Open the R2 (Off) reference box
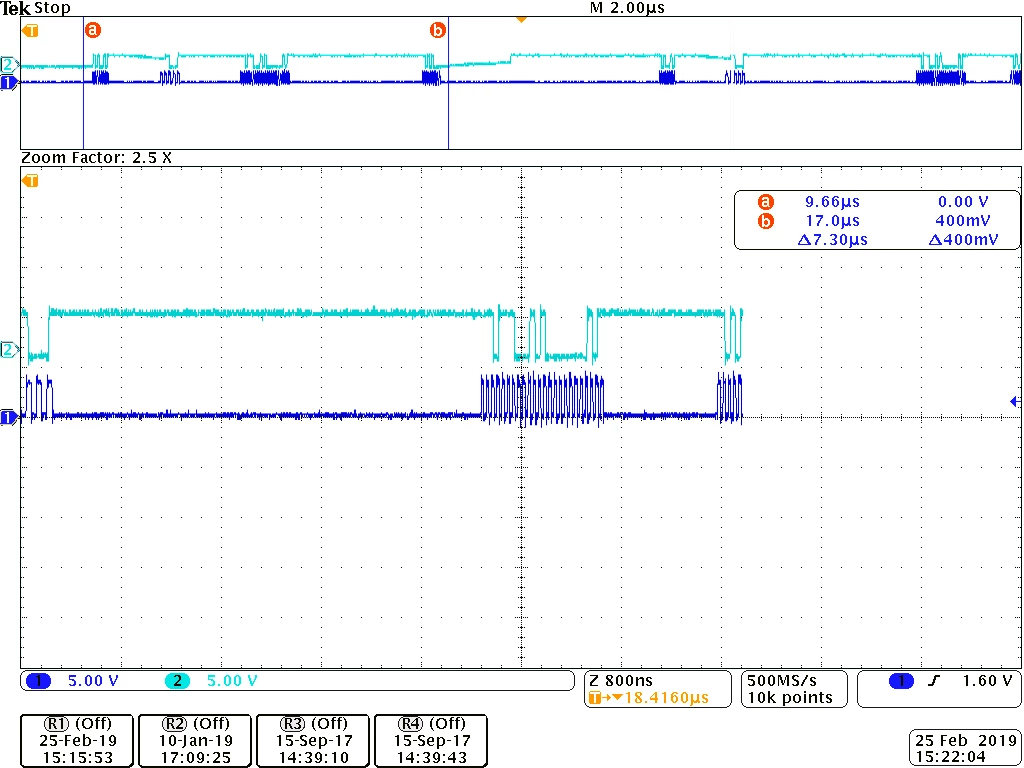Screen dimensions: 1024x768 coord(195,740)
